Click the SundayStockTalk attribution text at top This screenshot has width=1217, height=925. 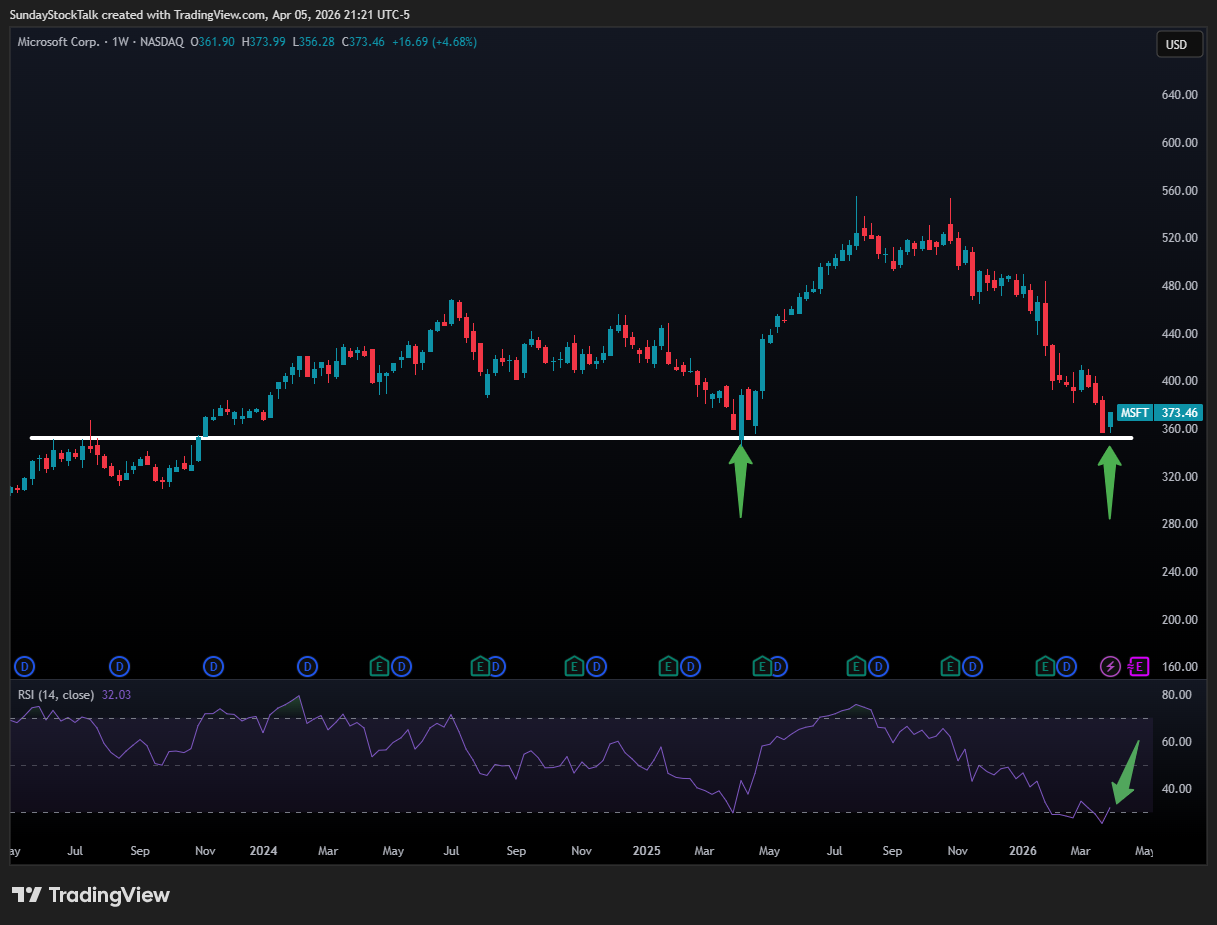[x=210, y=14]
